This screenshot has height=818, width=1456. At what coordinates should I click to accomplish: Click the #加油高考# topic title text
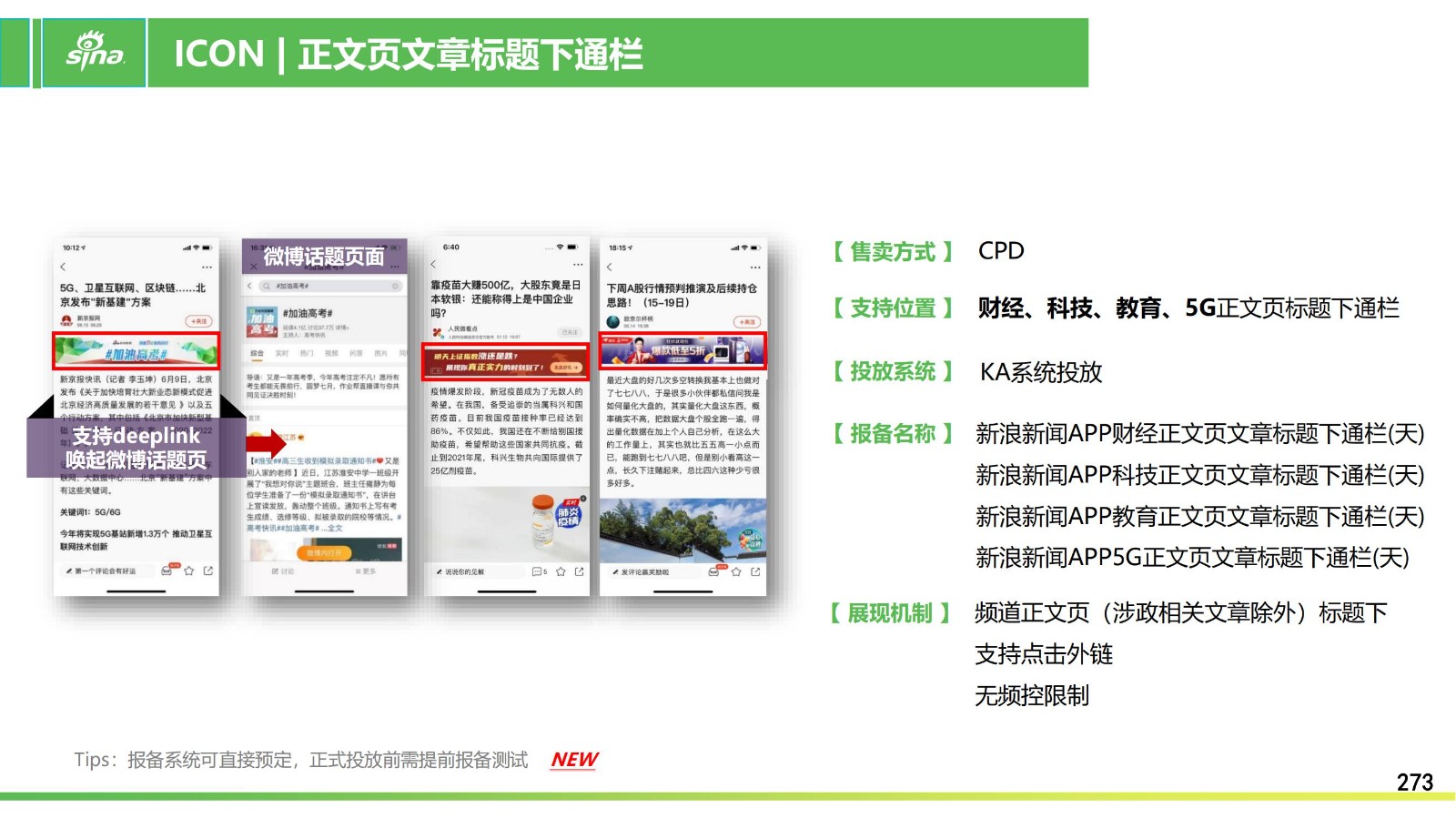click(x=308, y=313)
